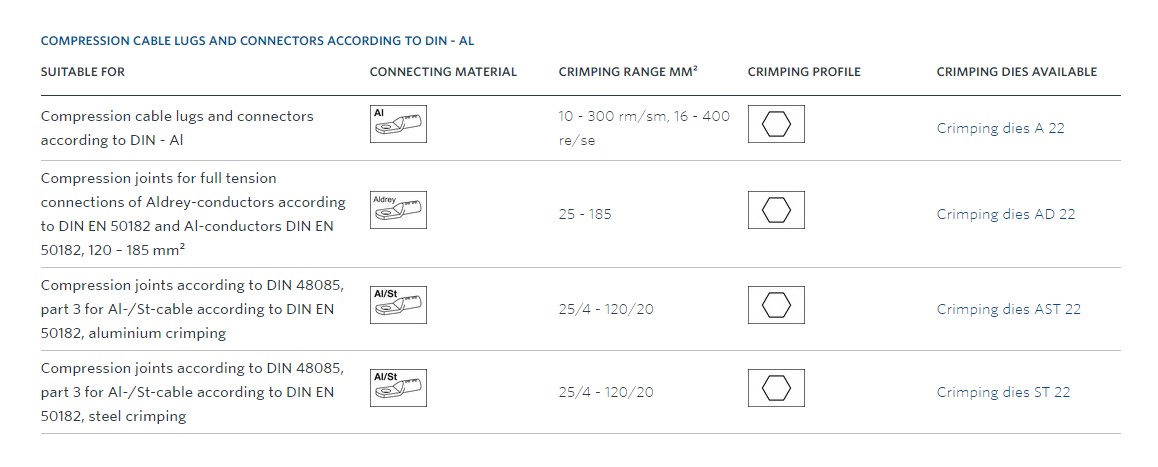Image resolution: width=1158 pixels, height=467 pixels.
Task: Click Al/St lug icon for aluminium crimping
Action: point(398,305)
